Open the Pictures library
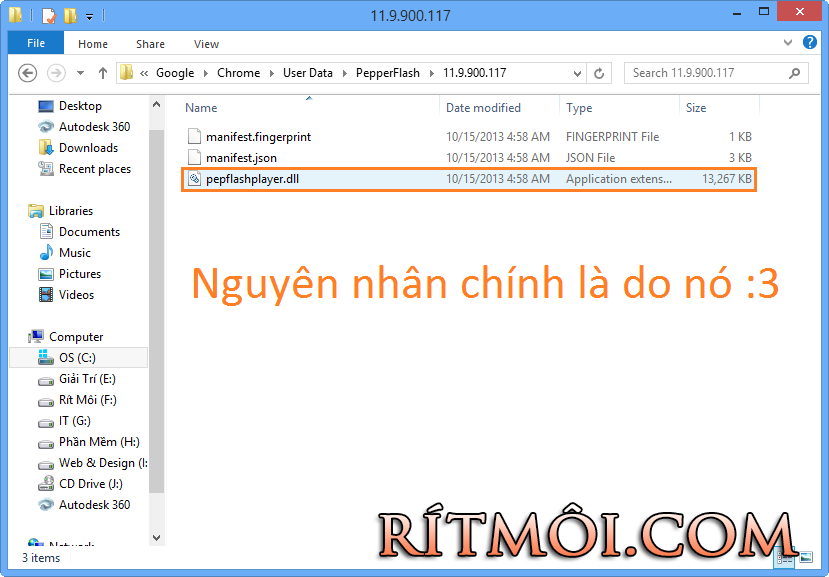Screen dimensions: 829x577 click(x=80, y=274)
